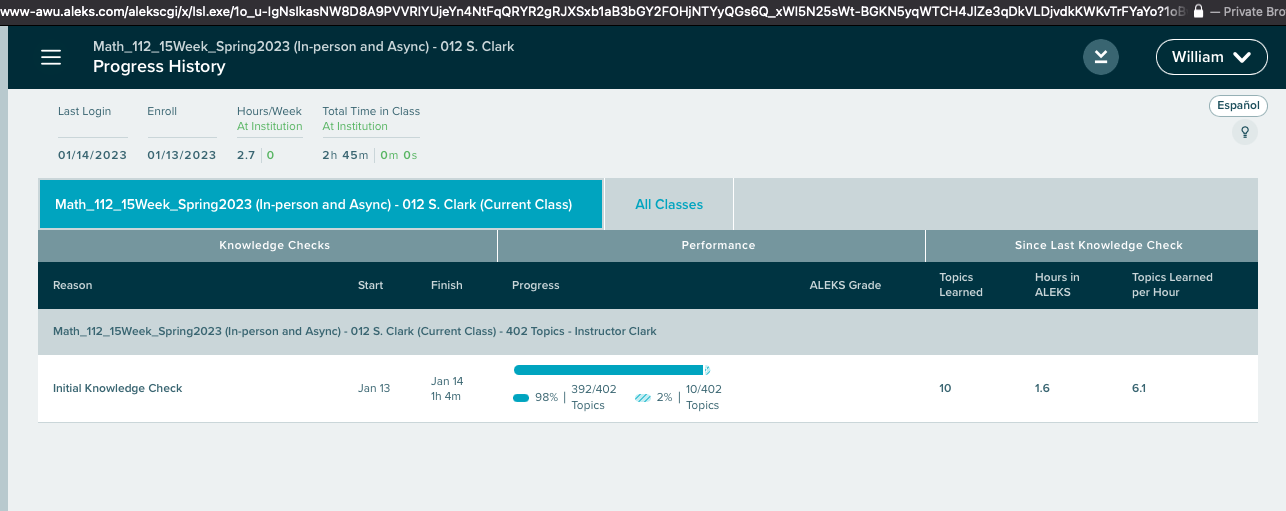Open the William user account dropdown
Image resolution: width=1286 pixels, height=511 pixels.
coord(1211,57)
